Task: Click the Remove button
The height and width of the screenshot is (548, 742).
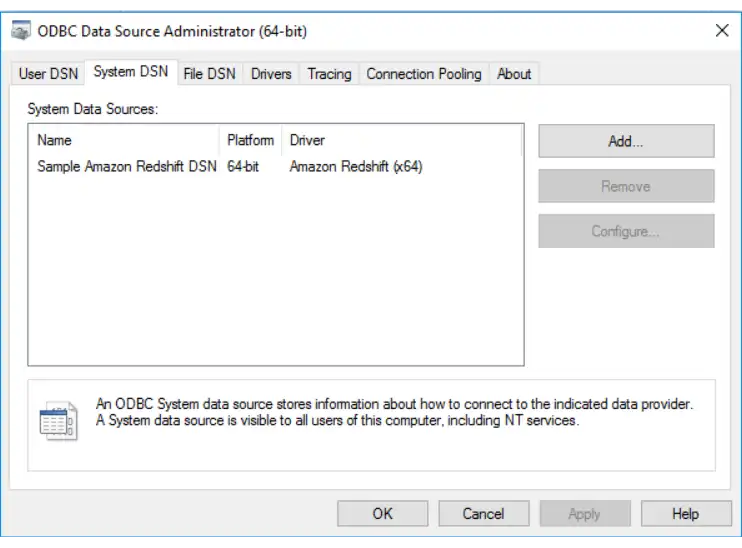Action: pos(626,186)
